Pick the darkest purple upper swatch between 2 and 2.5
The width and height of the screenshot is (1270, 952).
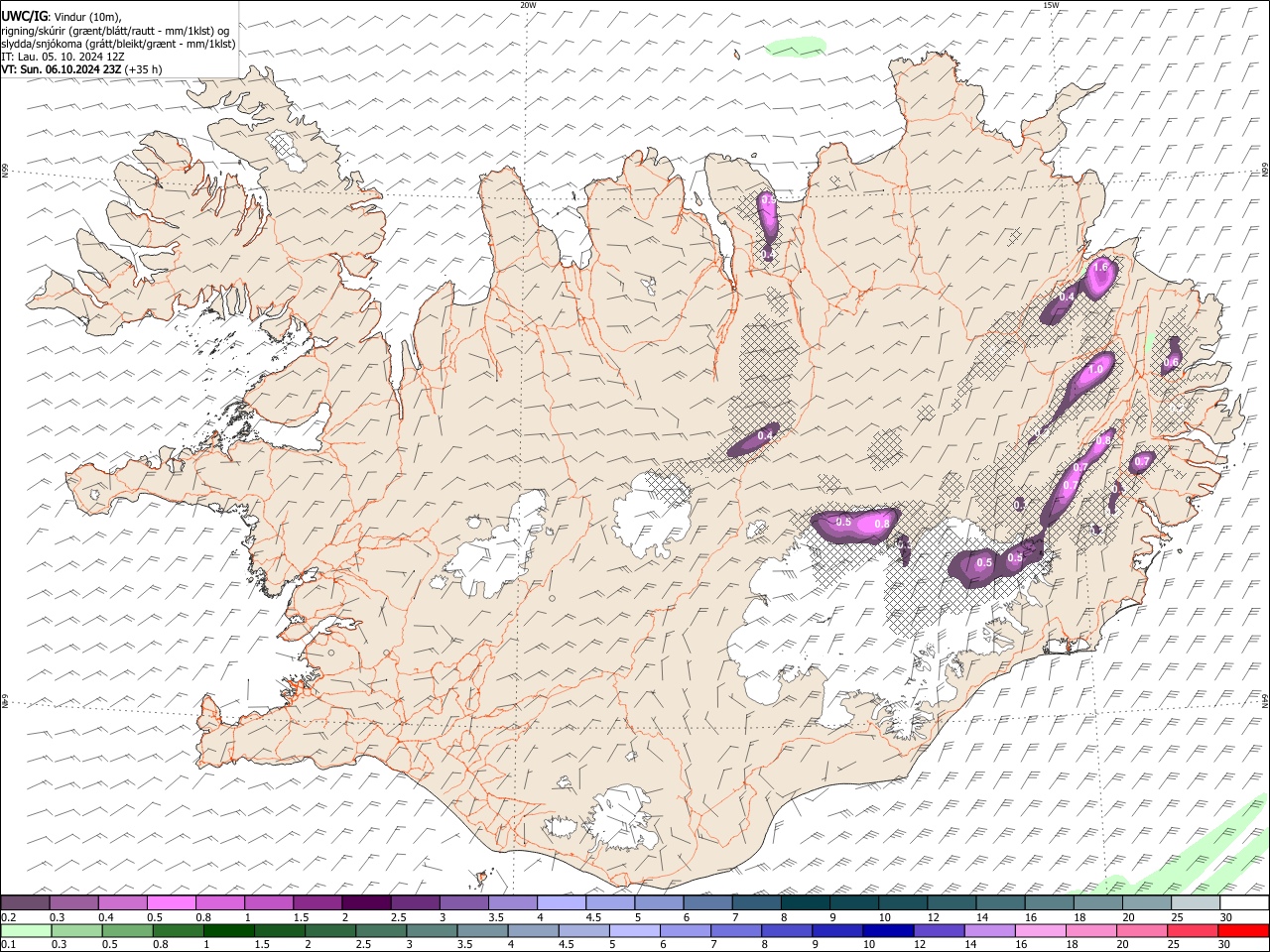point(366,902)
